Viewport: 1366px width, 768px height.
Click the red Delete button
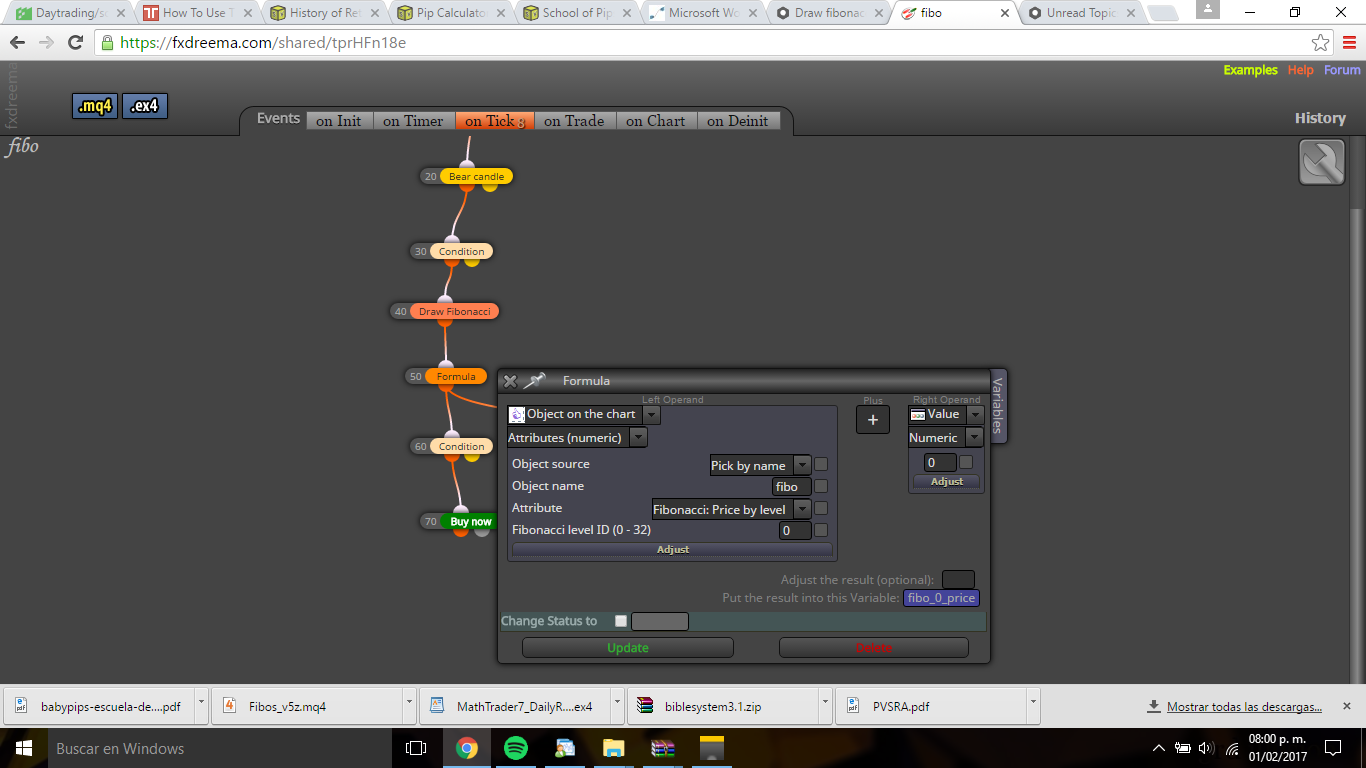[874, 648]
